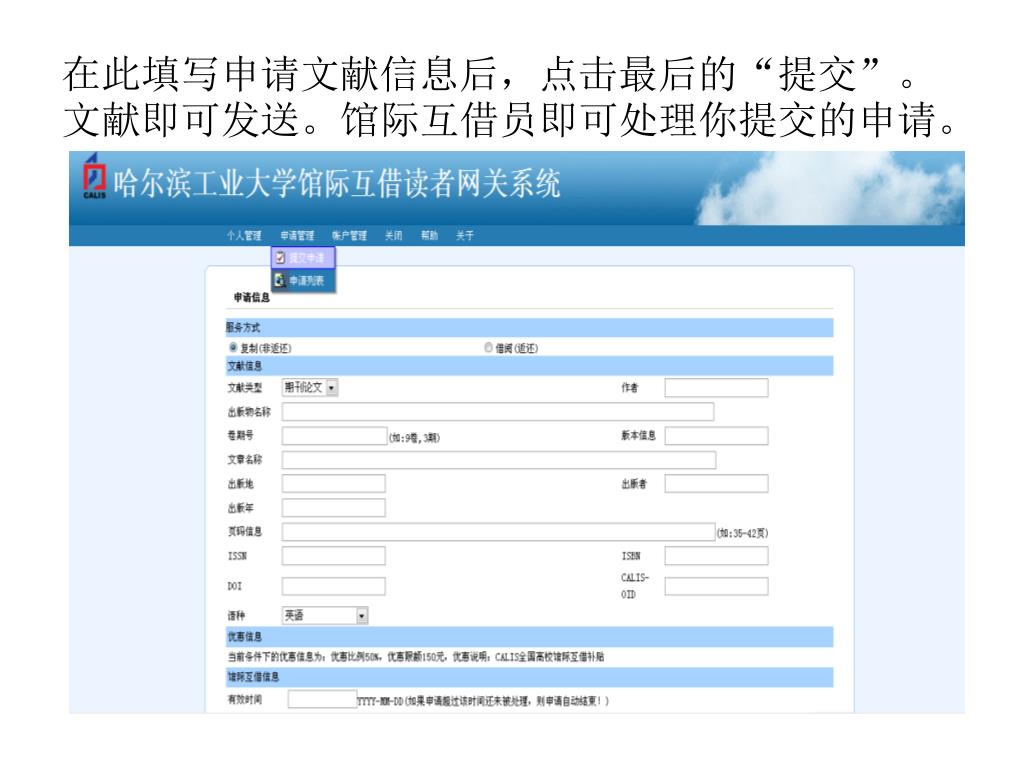Open 个人管理 menu
Screen dimensions: 1024x768
(244, 236)
